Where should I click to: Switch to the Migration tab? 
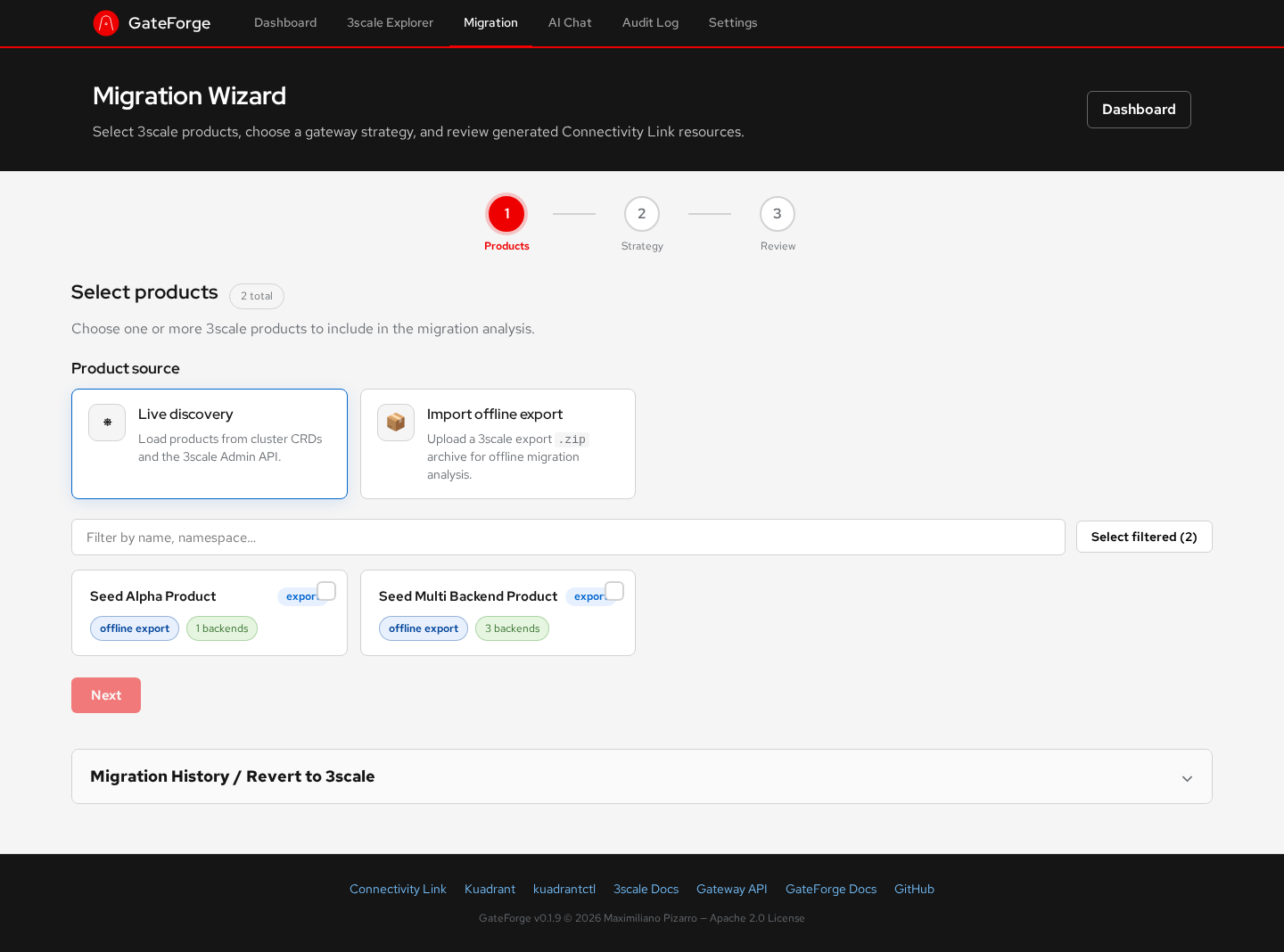point(490,23)
